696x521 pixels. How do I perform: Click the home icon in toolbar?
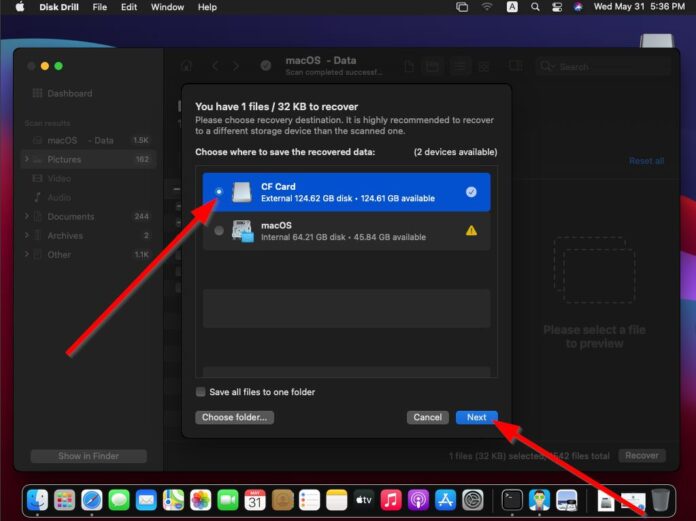[x=186, y=66]
